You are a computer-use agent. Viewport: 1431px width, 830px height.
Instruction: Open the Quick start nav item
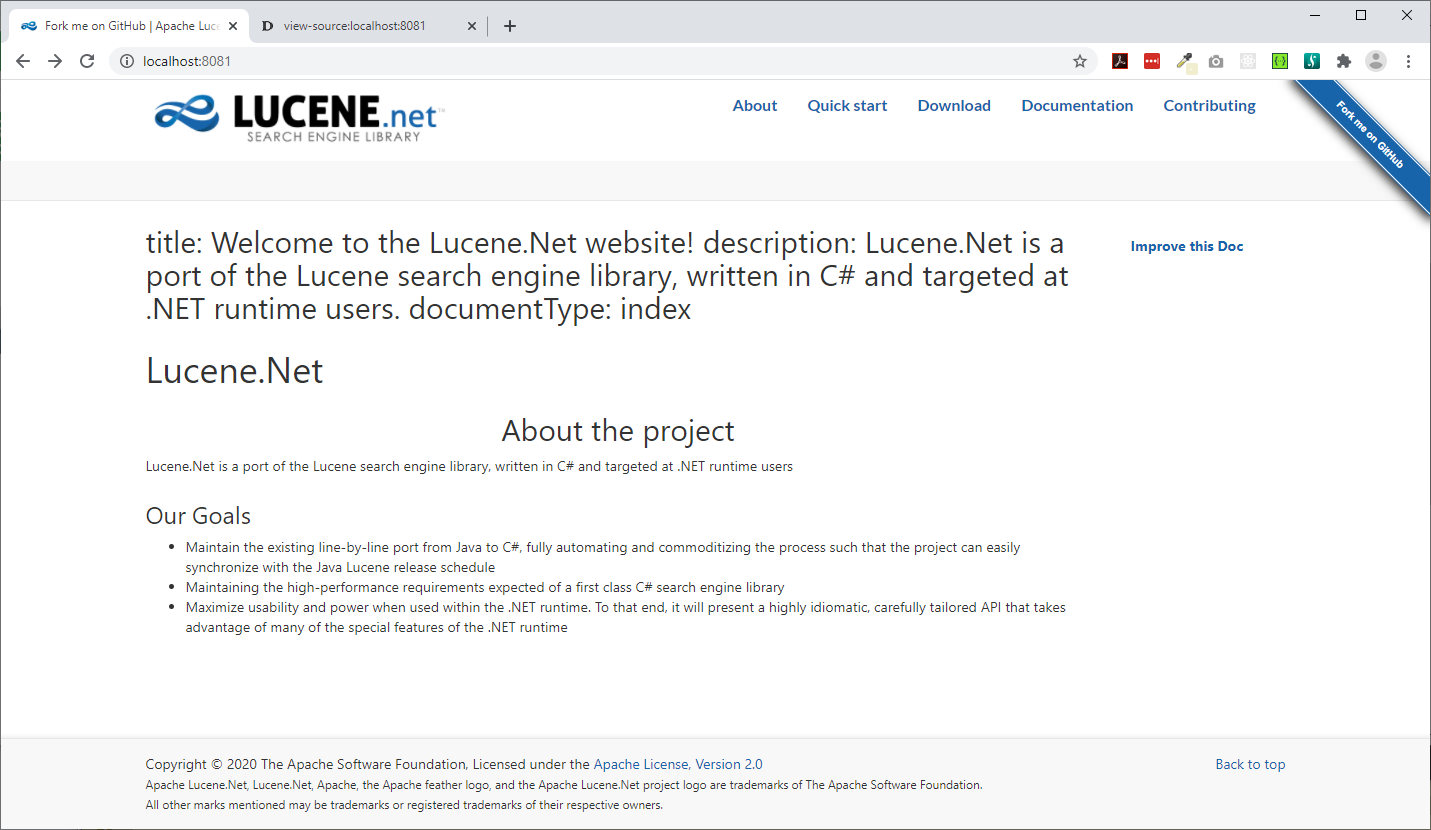pos(847,105)
